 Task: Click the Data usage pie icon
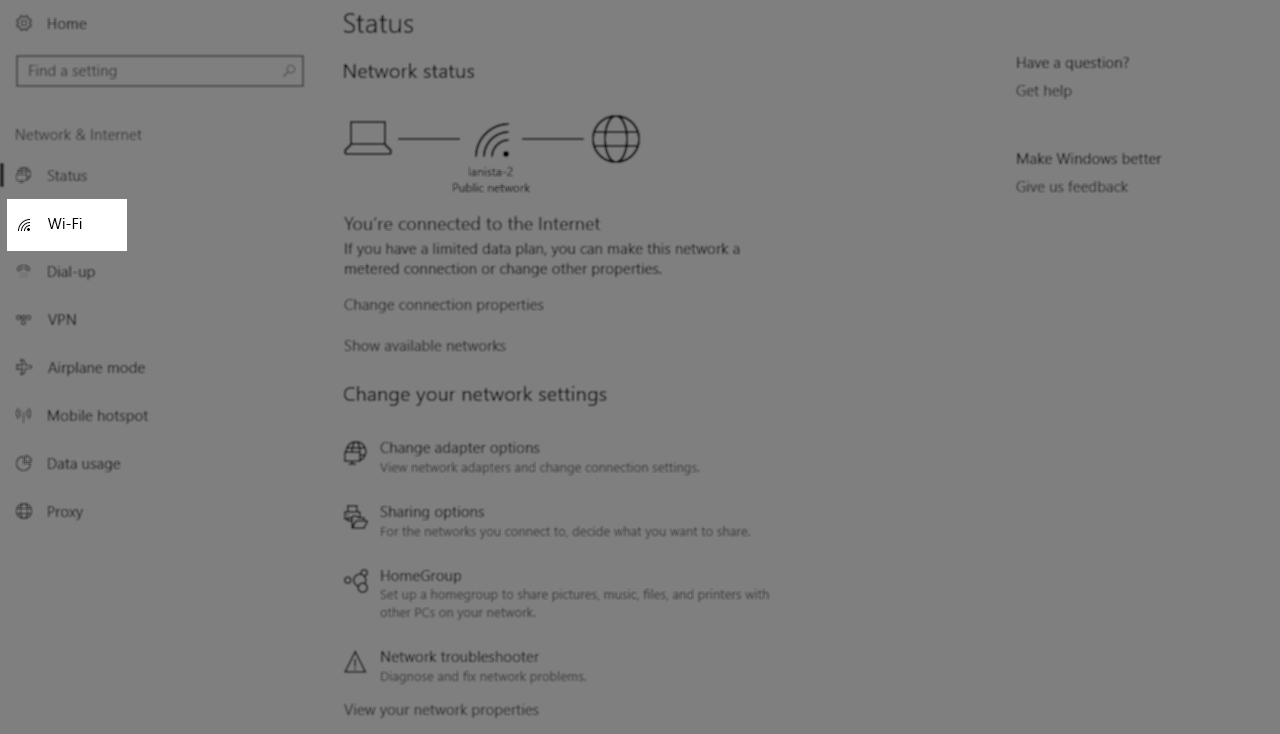(24, 463)
